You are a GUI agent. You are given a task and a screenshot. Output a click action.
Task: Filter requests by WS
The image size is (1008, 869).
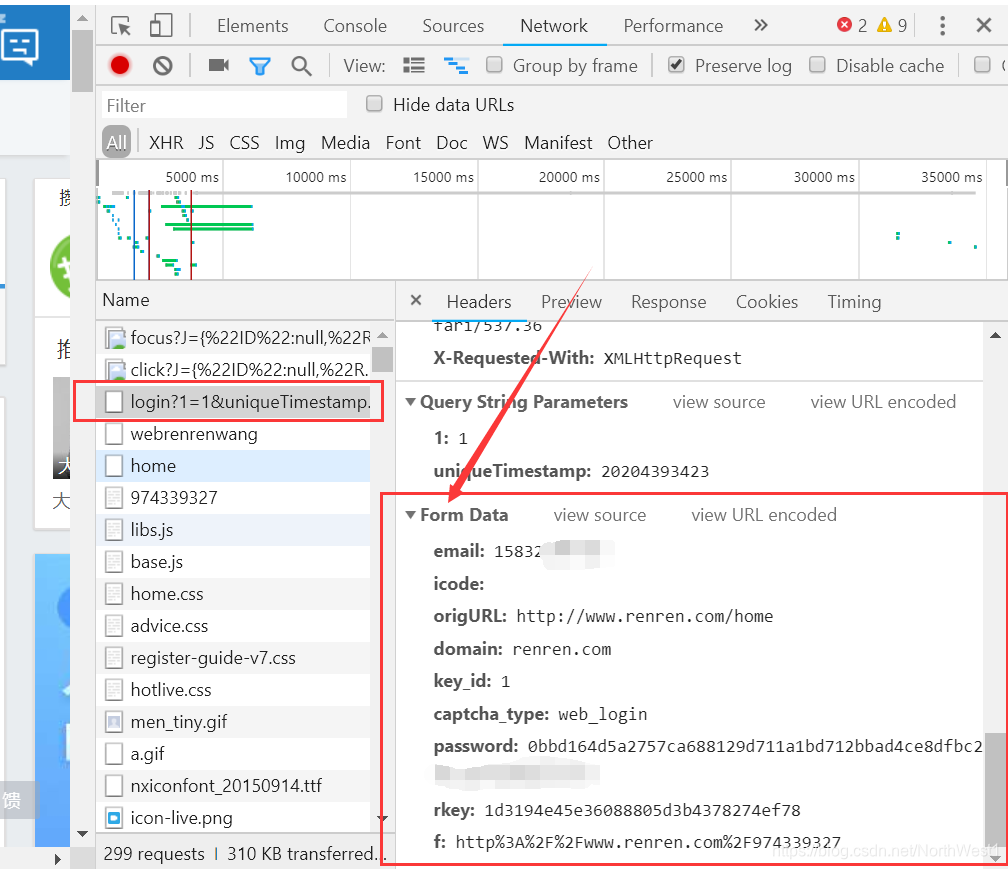coord(496,142)
